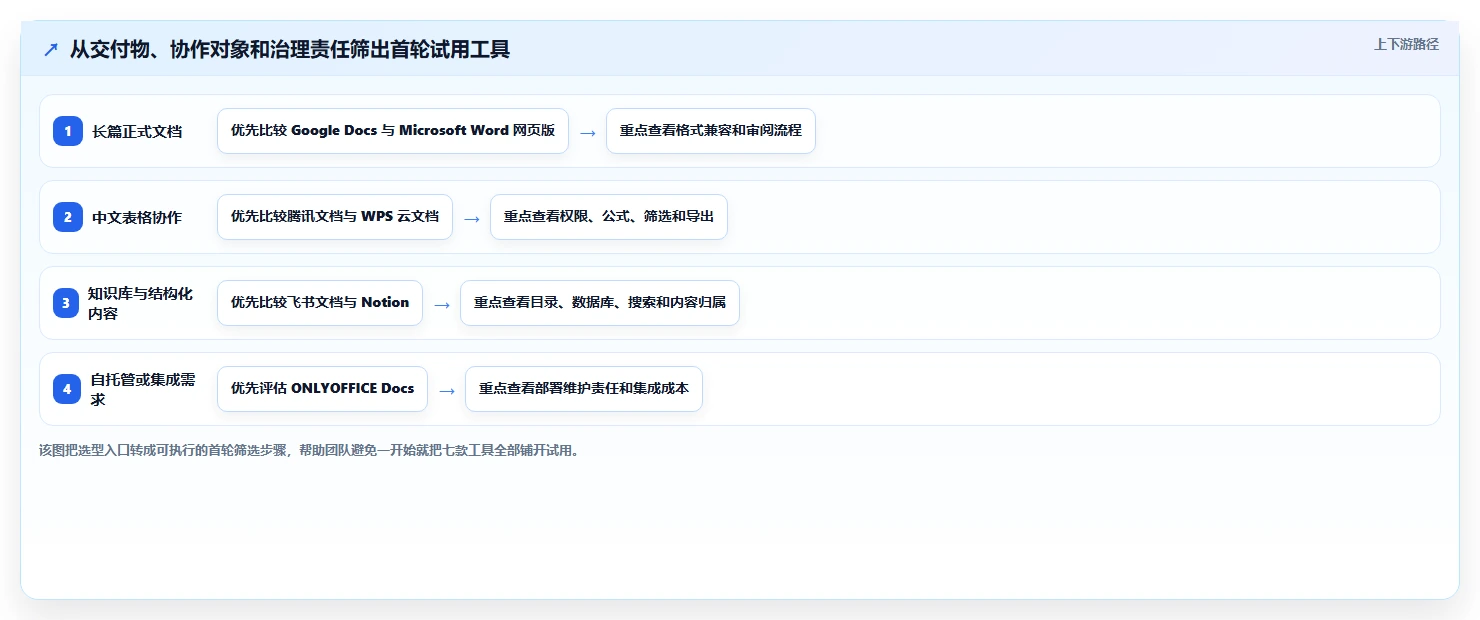Open the 重点查看目录、数据库、搜索和内容归属 box

point(600,303)
